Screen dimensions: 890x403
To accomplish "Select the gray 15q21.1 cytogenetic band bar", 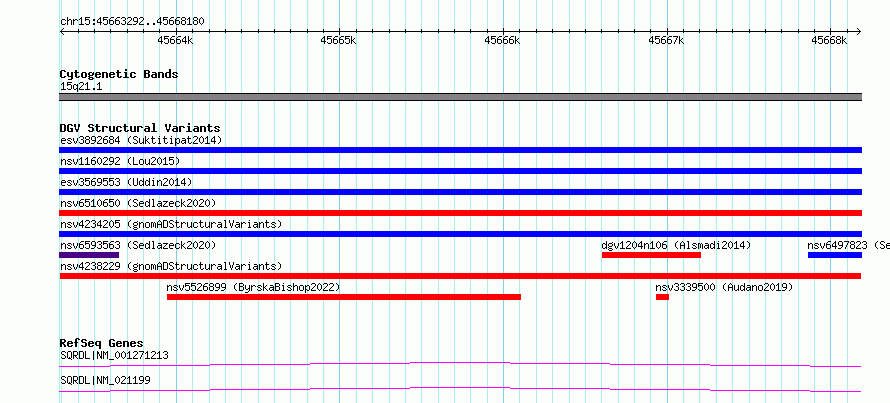I will pyautogui.click(x=460, y=97).
